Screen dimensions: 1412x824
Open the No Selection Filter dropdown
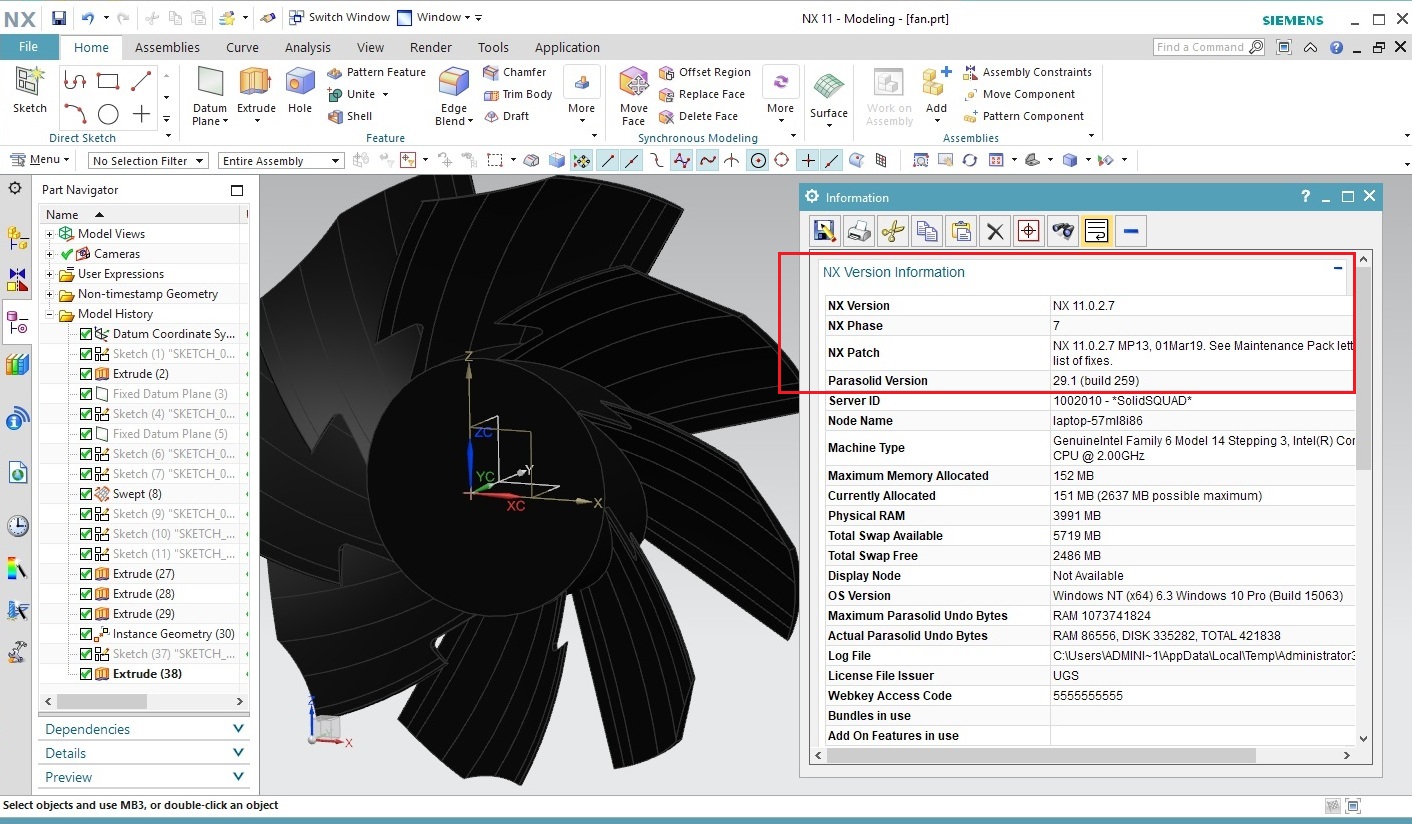click(148, 161)
